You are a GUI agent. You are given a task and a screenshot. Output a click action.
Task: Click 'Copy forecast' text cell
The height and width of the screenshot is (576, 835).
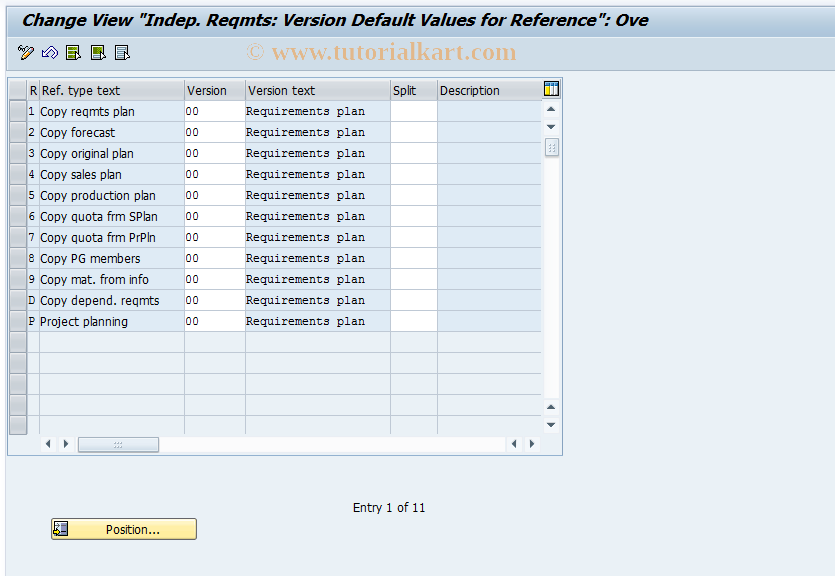[x=112, y=132]
